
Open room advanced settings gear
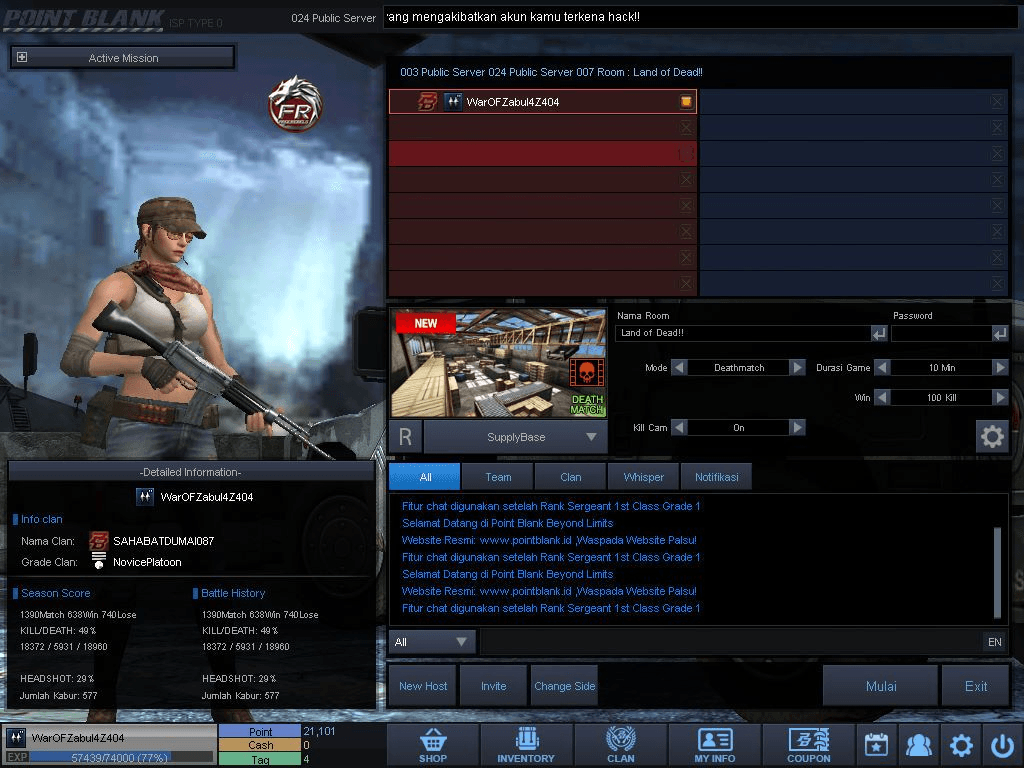pos(991,436)
